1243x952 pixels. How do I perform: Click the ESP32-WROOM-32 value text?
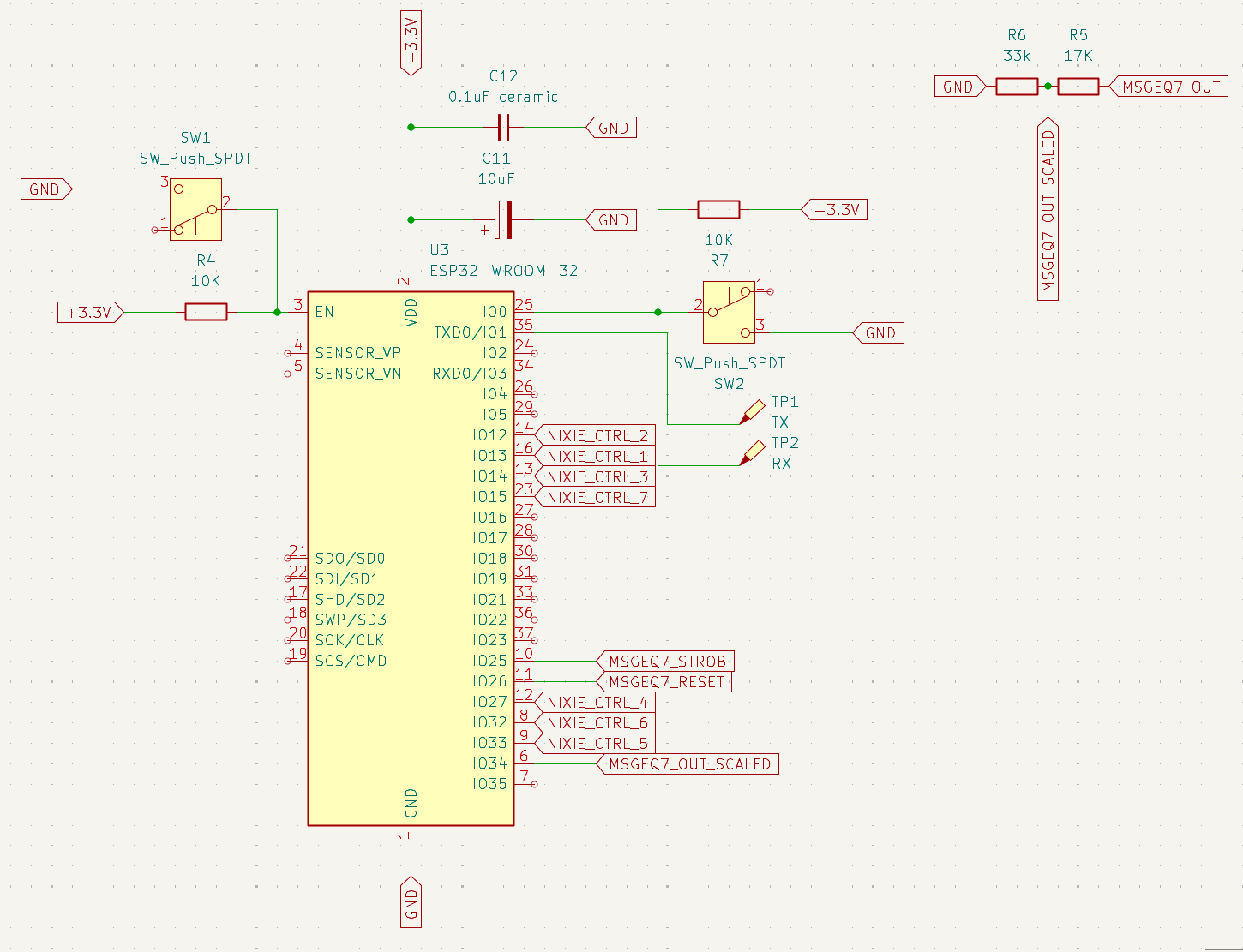504,271
